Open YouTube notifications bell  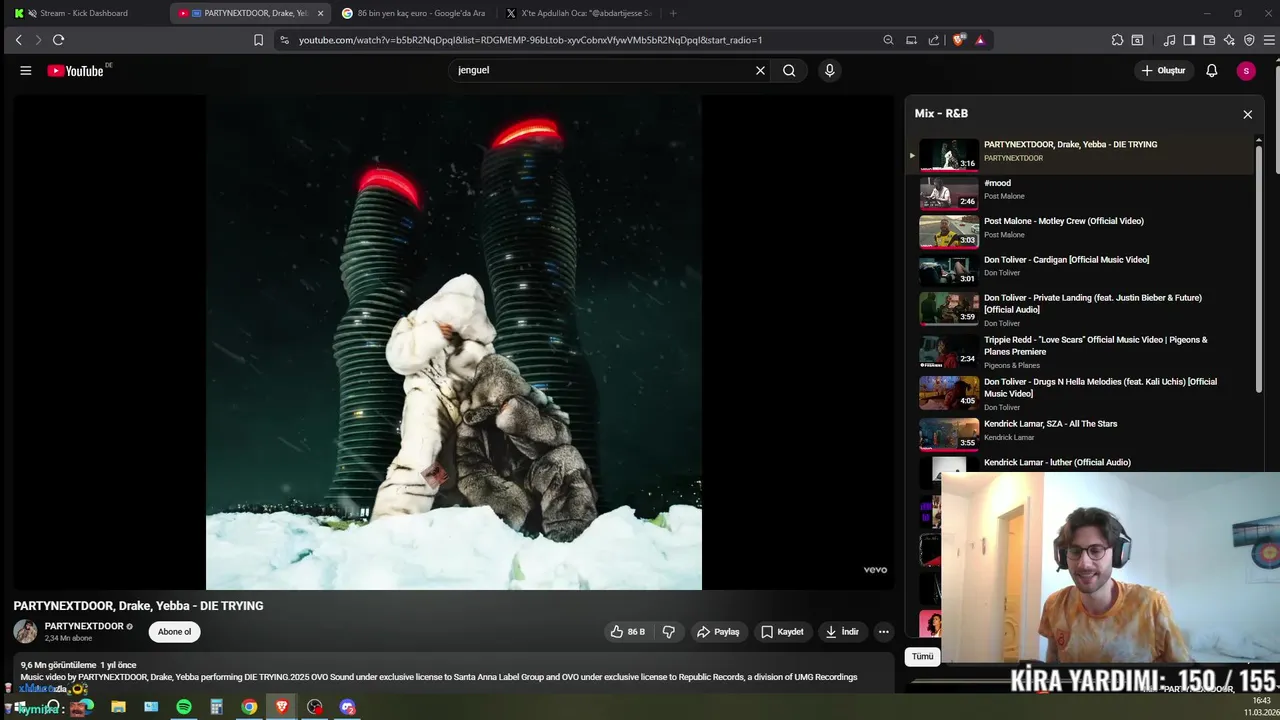click(x=1211, y=71)
